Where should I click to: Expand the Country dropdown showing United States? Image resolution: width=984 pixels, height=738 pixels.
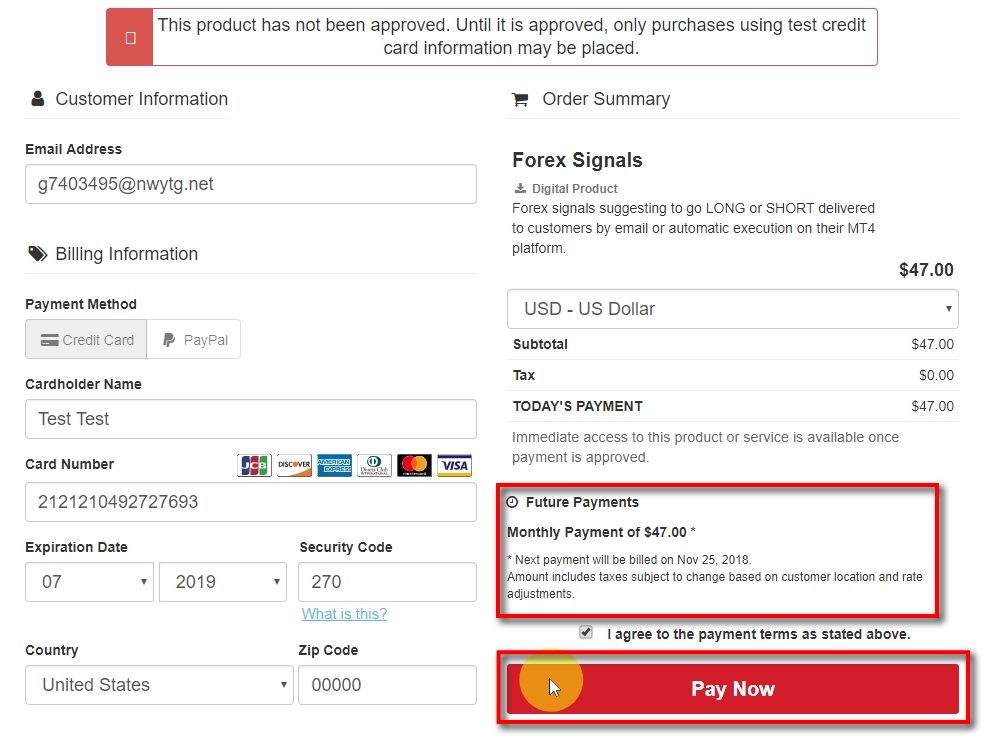[159, 685]
